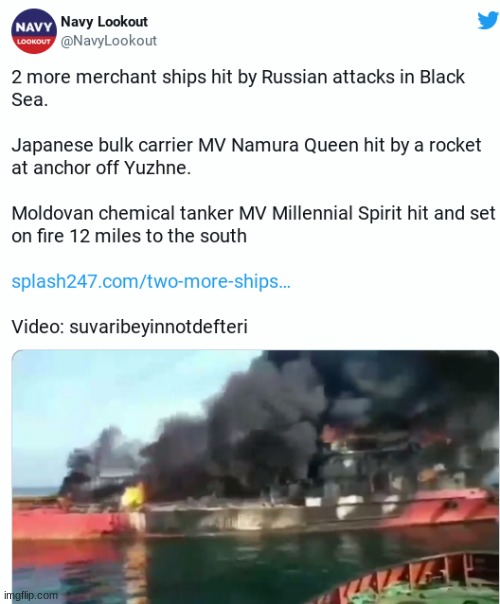Click the '2 more merchant ships' paragraph
Image resolution: width=500 pixels, height=604 pixels.
tap(238, 88)
